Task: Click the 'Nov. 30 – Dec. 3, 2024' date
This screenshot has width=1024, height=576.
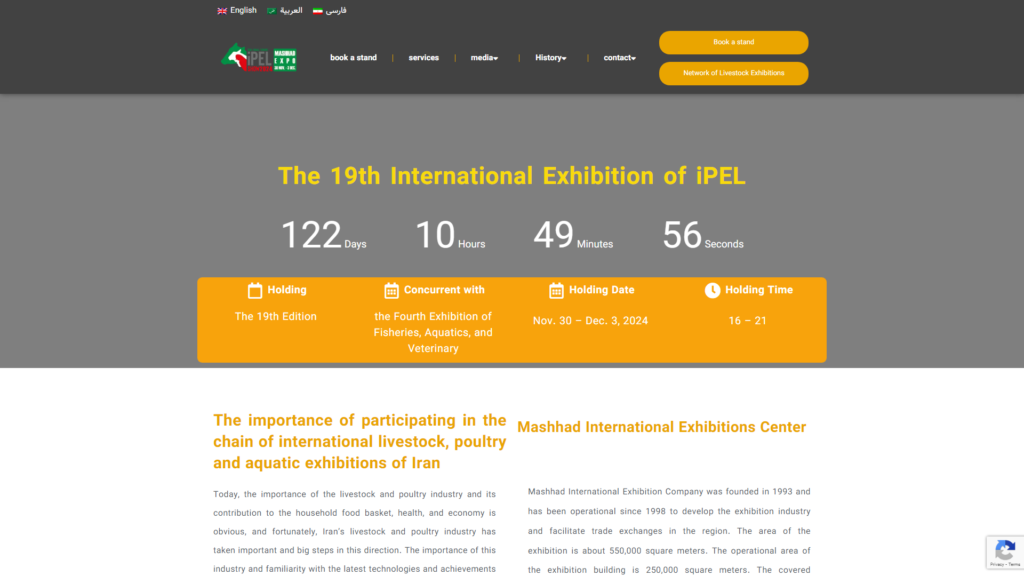Action: pos(590,321)
